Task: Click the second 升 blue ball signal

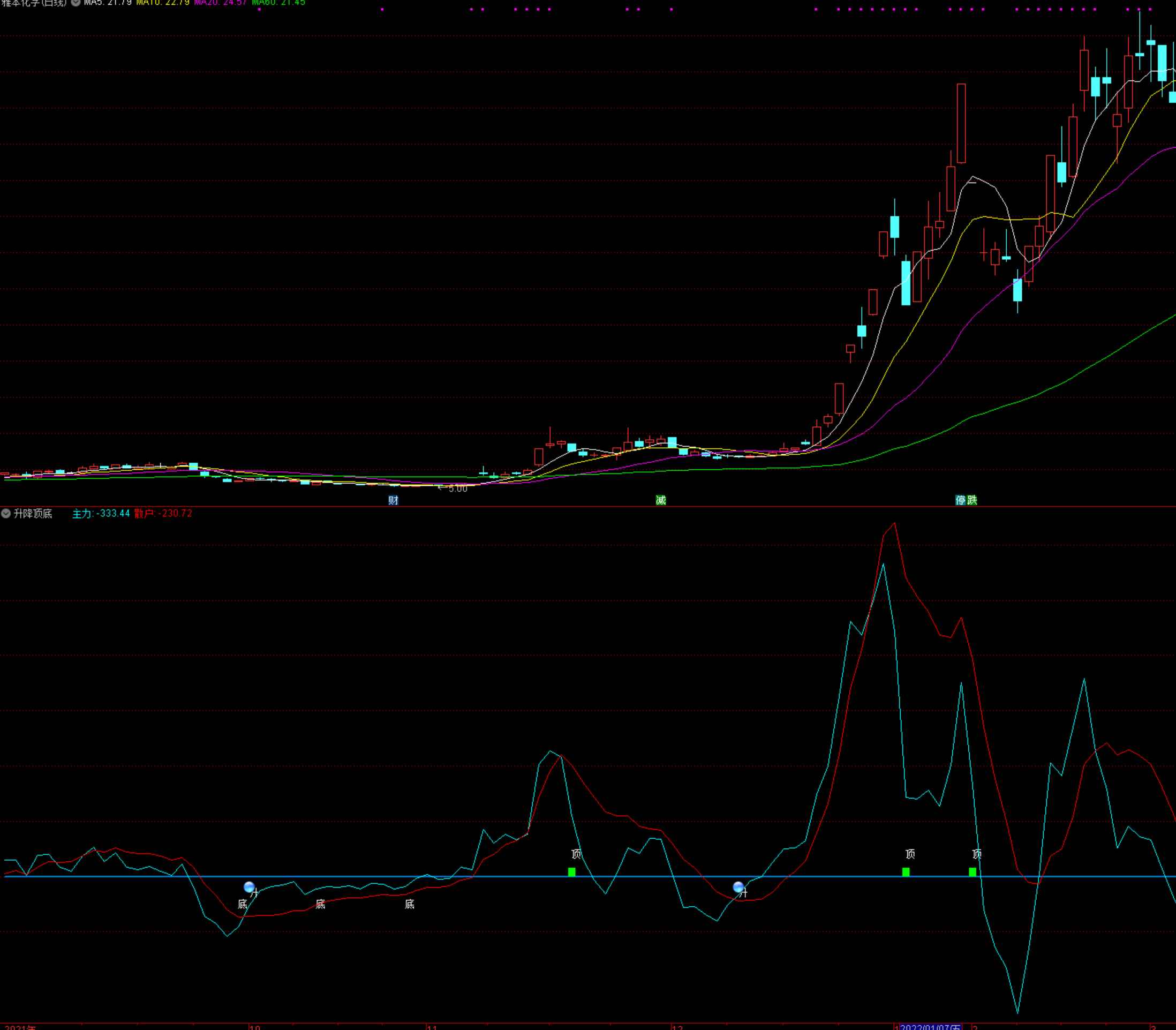Action: [738, 887]
